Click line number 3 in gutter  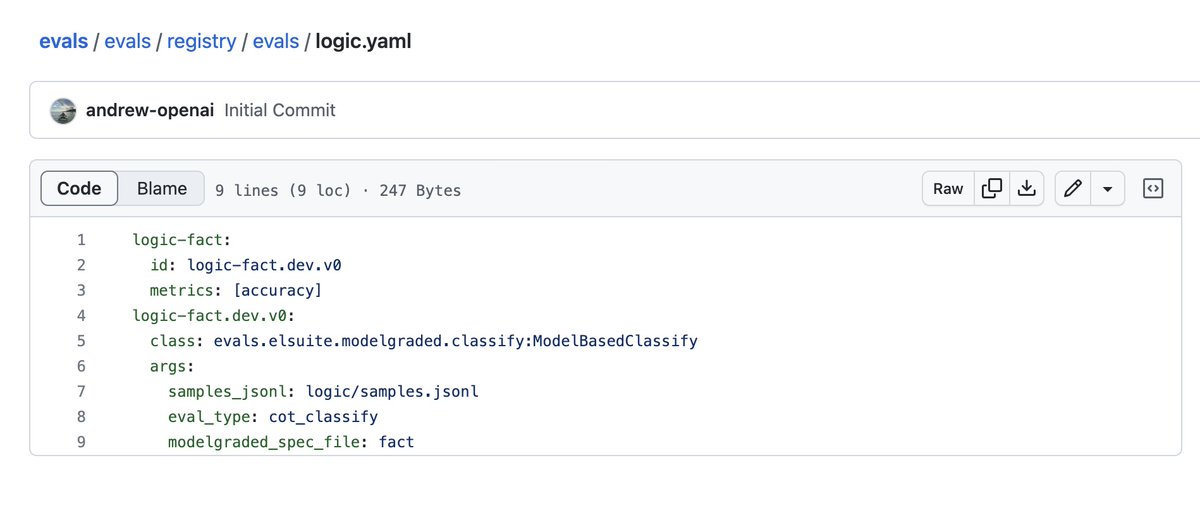pyautogui.click(x=81, y=290)
